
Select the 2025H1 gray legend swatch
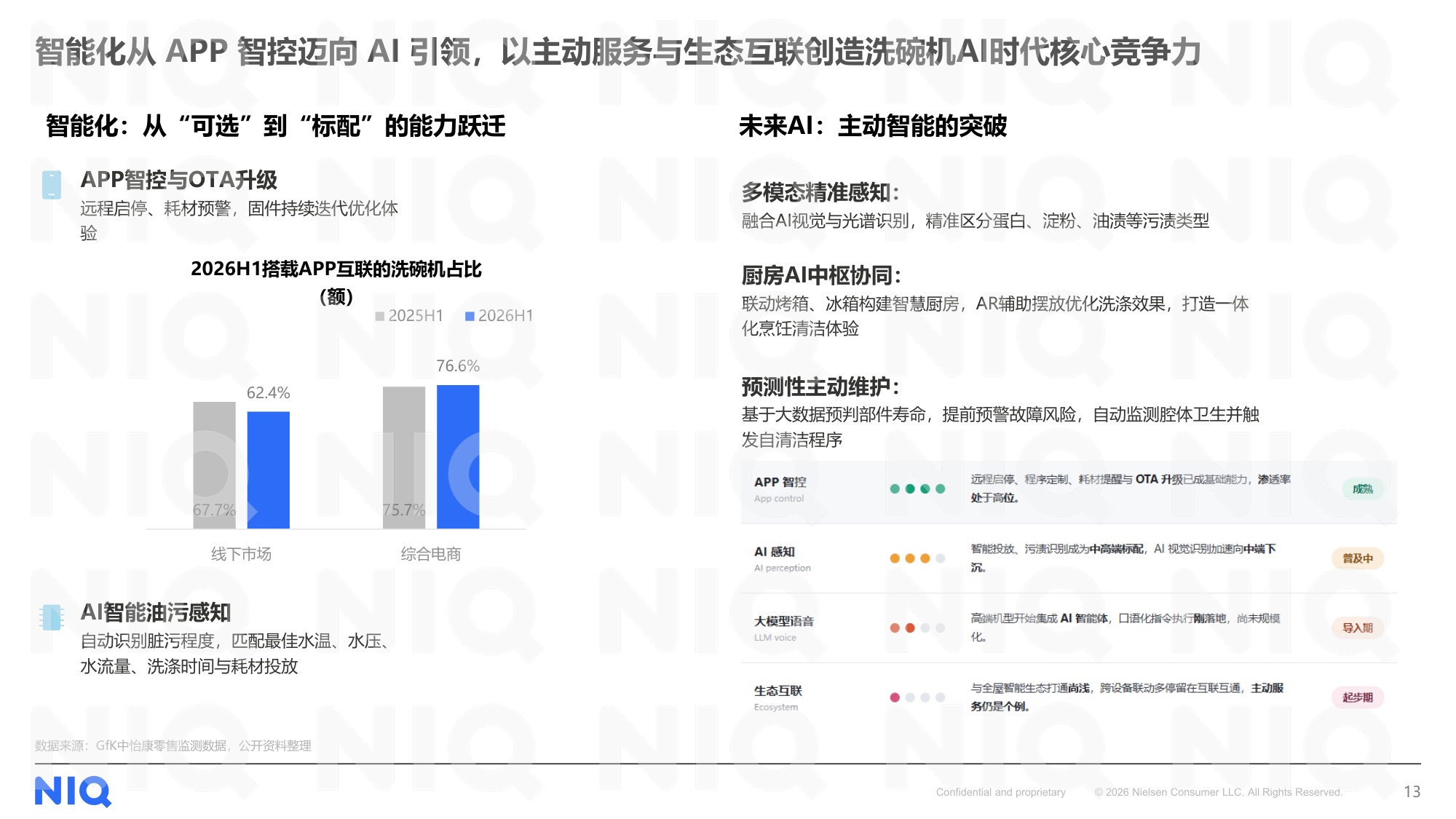click(379, 316)
